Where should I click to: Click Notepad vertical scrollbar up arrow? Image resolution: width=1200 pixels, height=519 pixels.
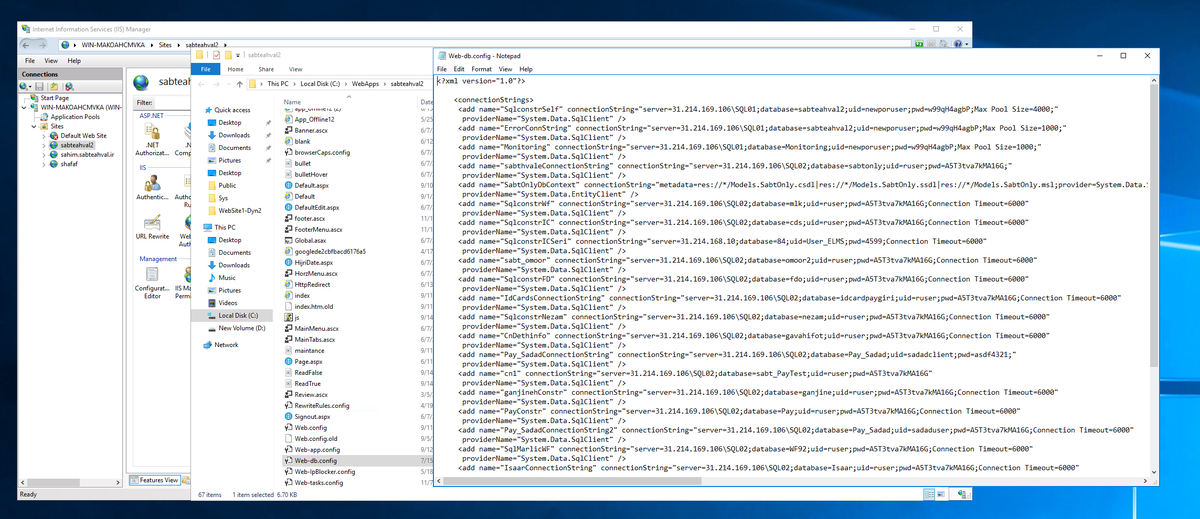point(1153,80)
